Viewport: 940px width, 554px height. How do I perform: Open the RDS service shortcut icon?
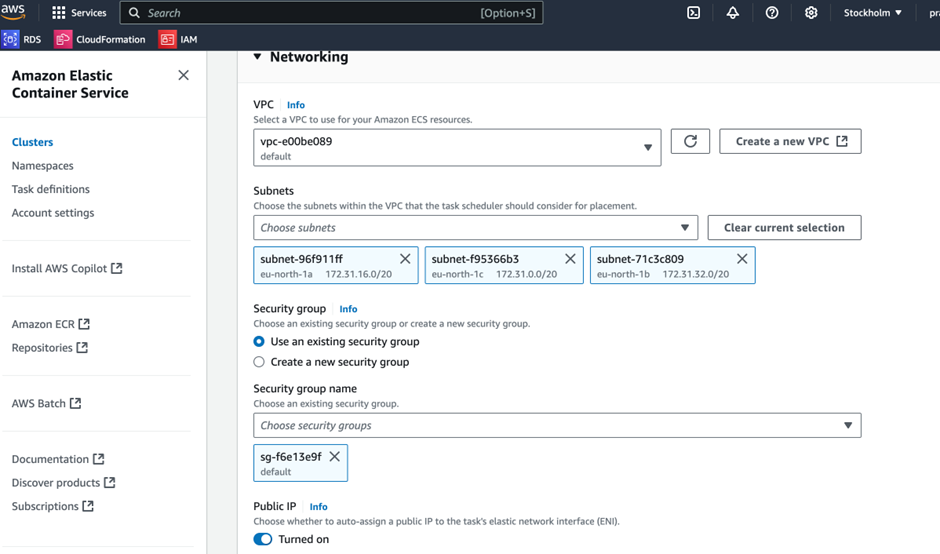10,39
